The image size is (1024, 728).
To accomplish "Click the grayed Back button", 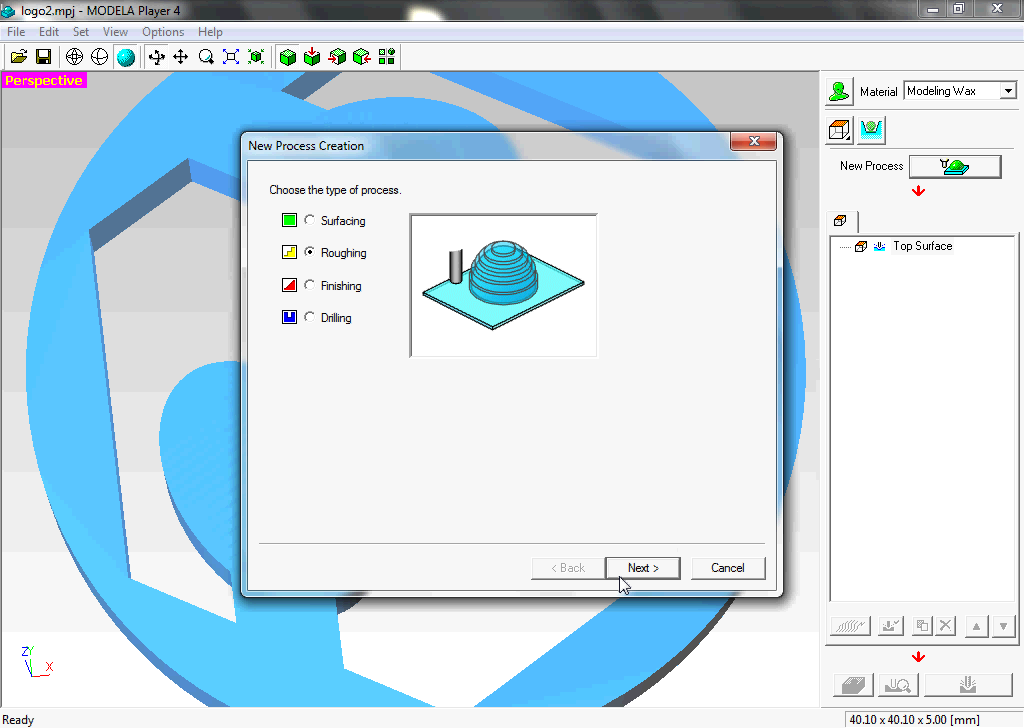I will pos(568,568).
